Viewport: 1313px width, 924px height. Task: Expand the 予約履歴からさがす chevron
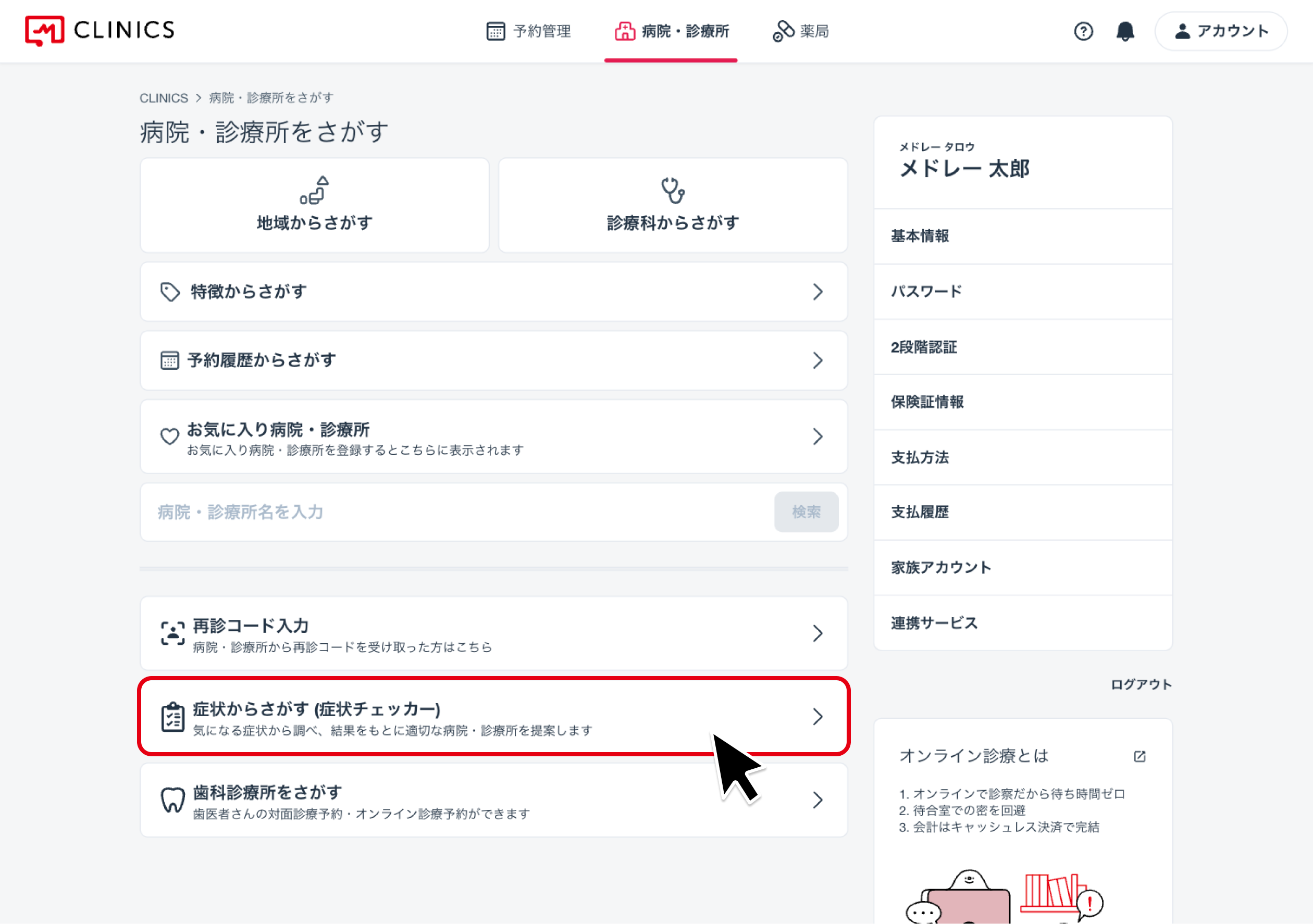click(817, 360)
